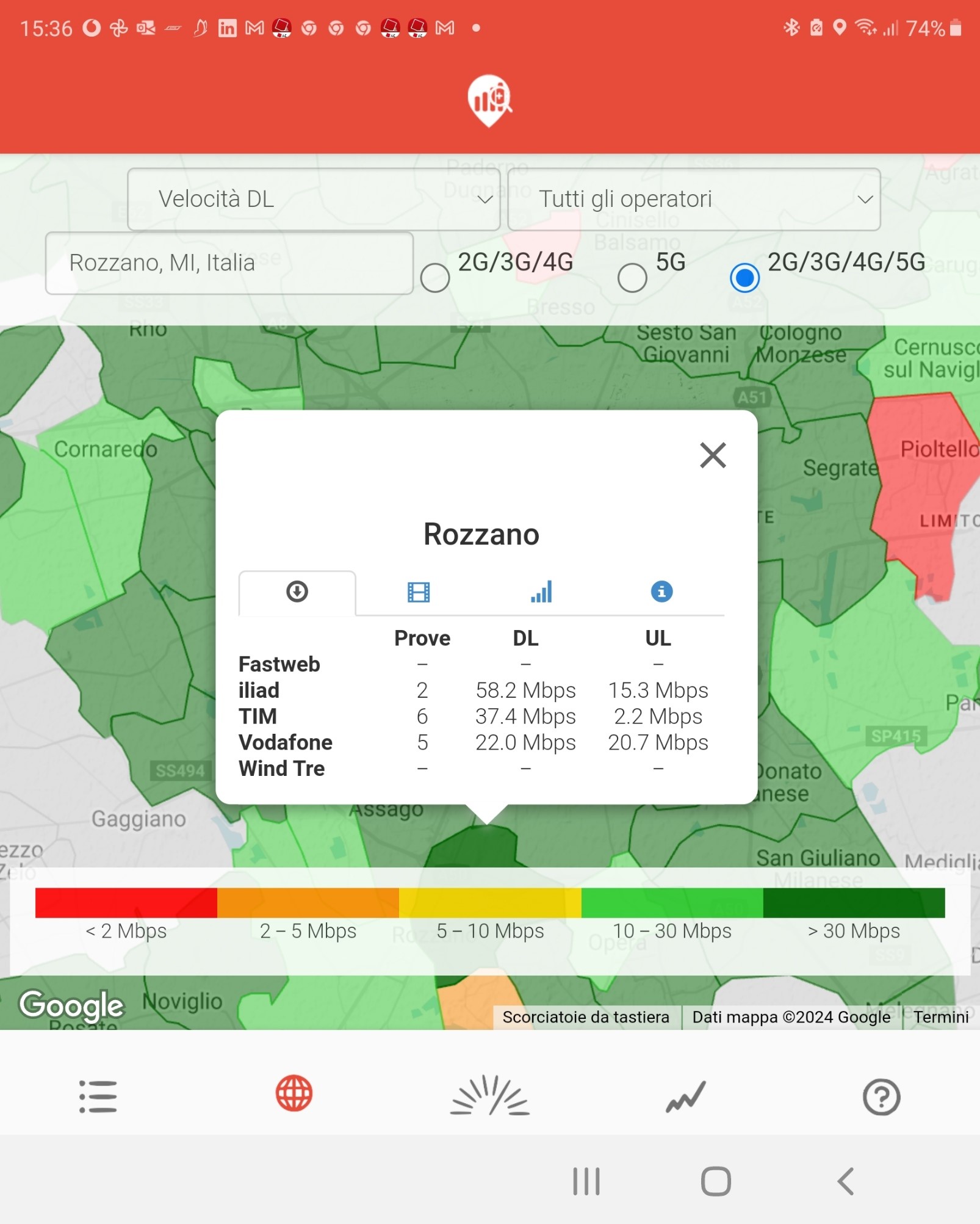The image size is (980, 1224).
Task: Expand the Velocità DL dropdown
Action: tap(314, 200)
